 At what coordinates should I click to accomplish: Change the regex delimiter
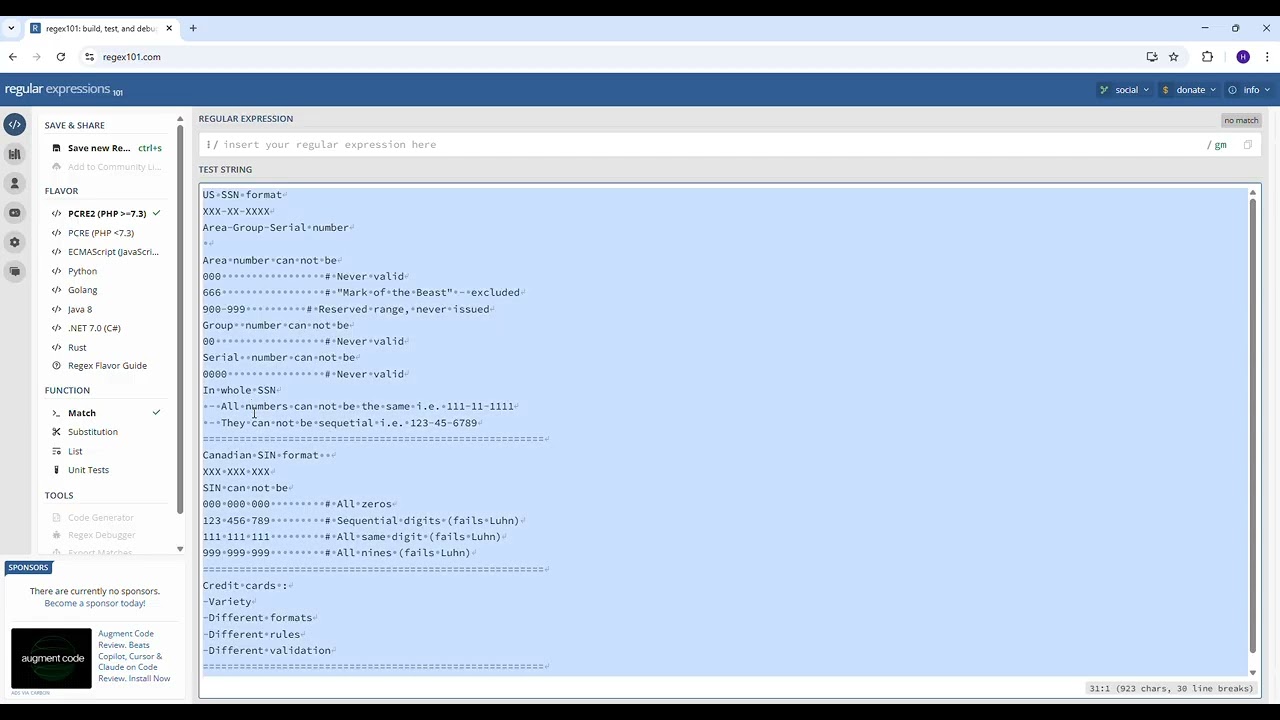[x=213, y=145]
